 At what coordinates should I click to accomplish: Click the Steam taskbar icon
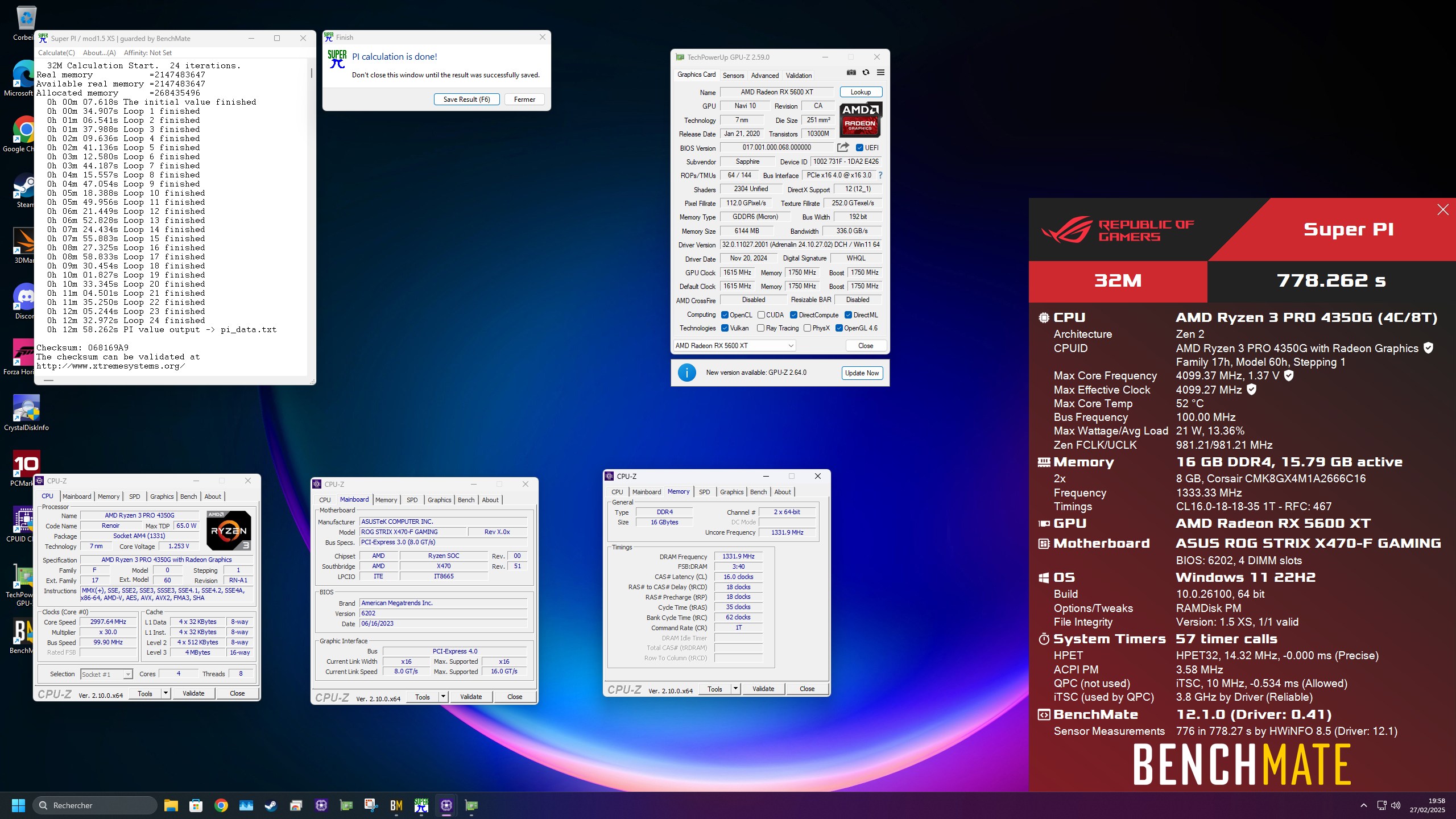pyautogui.click(x=271, y=805)
